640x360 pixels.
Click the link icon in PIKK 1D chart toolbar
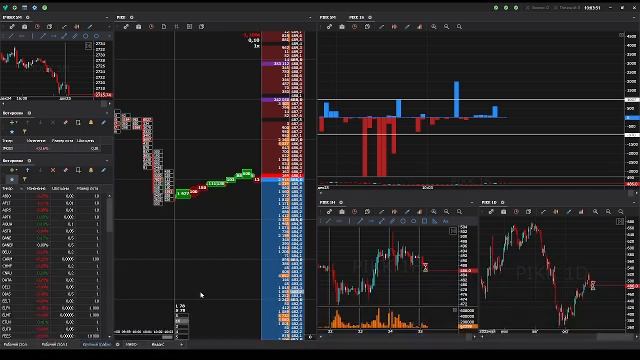pos(491,211)
